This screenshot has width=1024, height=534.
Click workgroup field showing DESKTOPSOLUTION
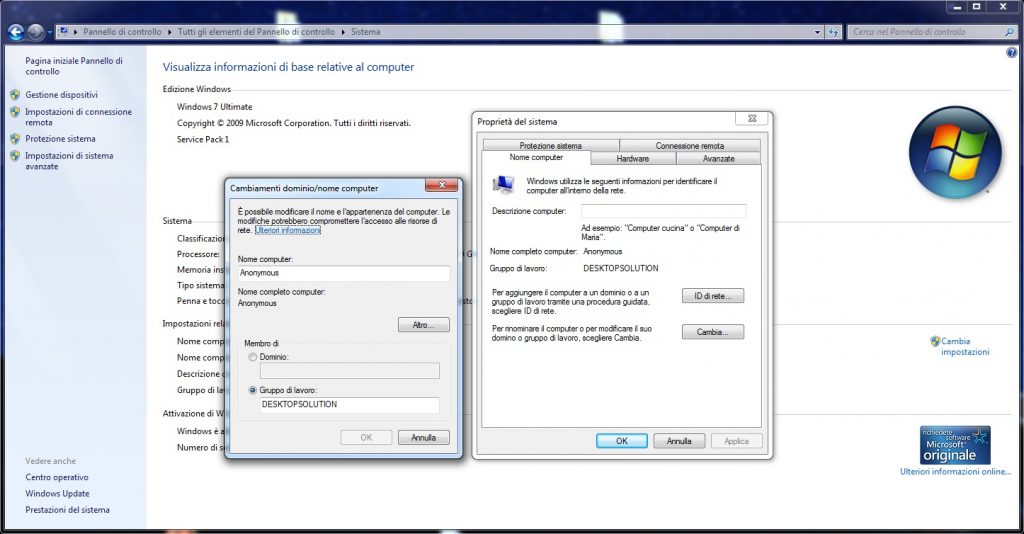(349, 405)
